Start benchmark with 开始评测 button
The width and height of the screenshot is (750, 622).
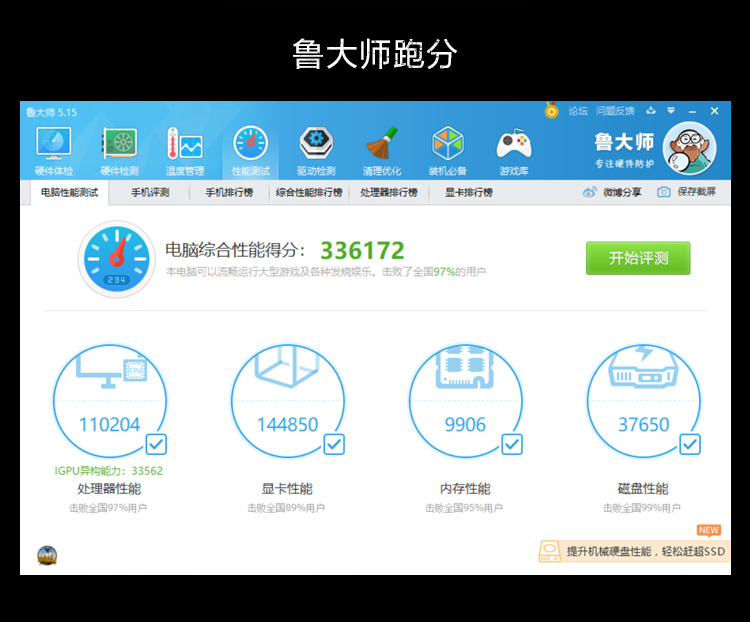click(638, 258)
